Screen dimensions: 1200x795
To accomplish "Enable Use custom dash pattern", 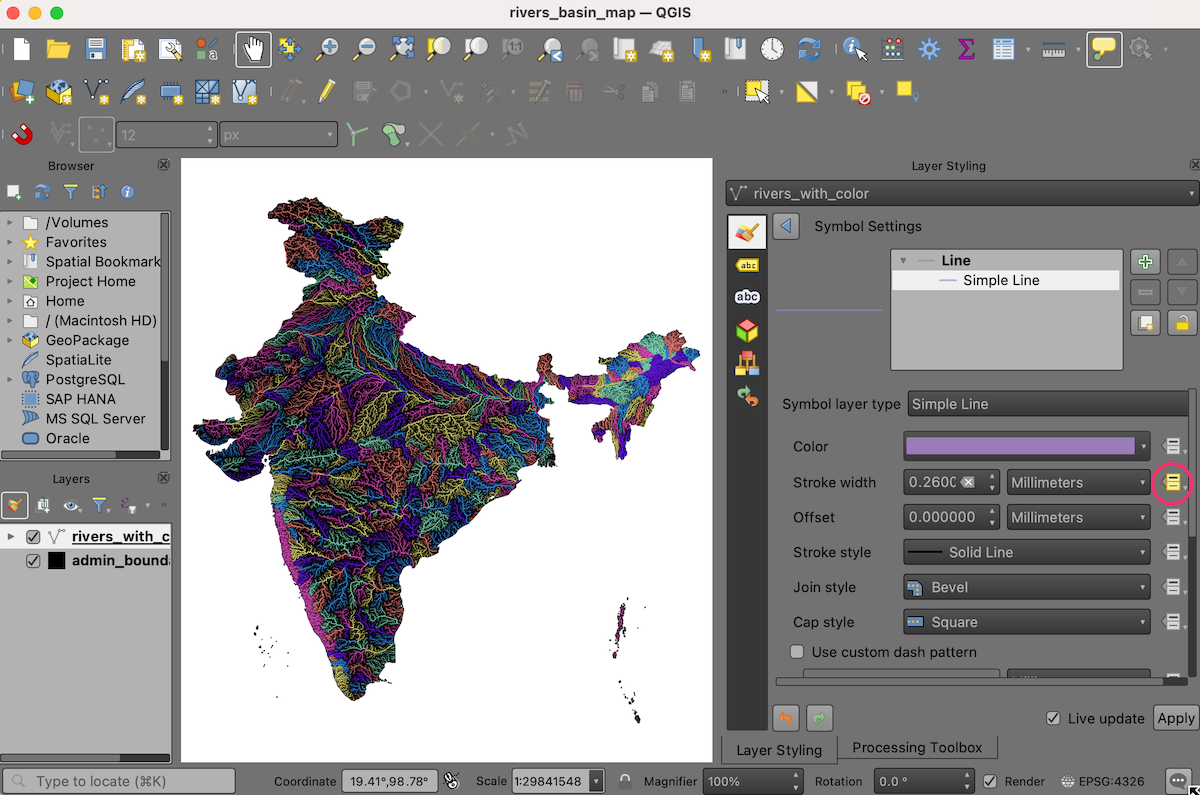I will 797,652.
